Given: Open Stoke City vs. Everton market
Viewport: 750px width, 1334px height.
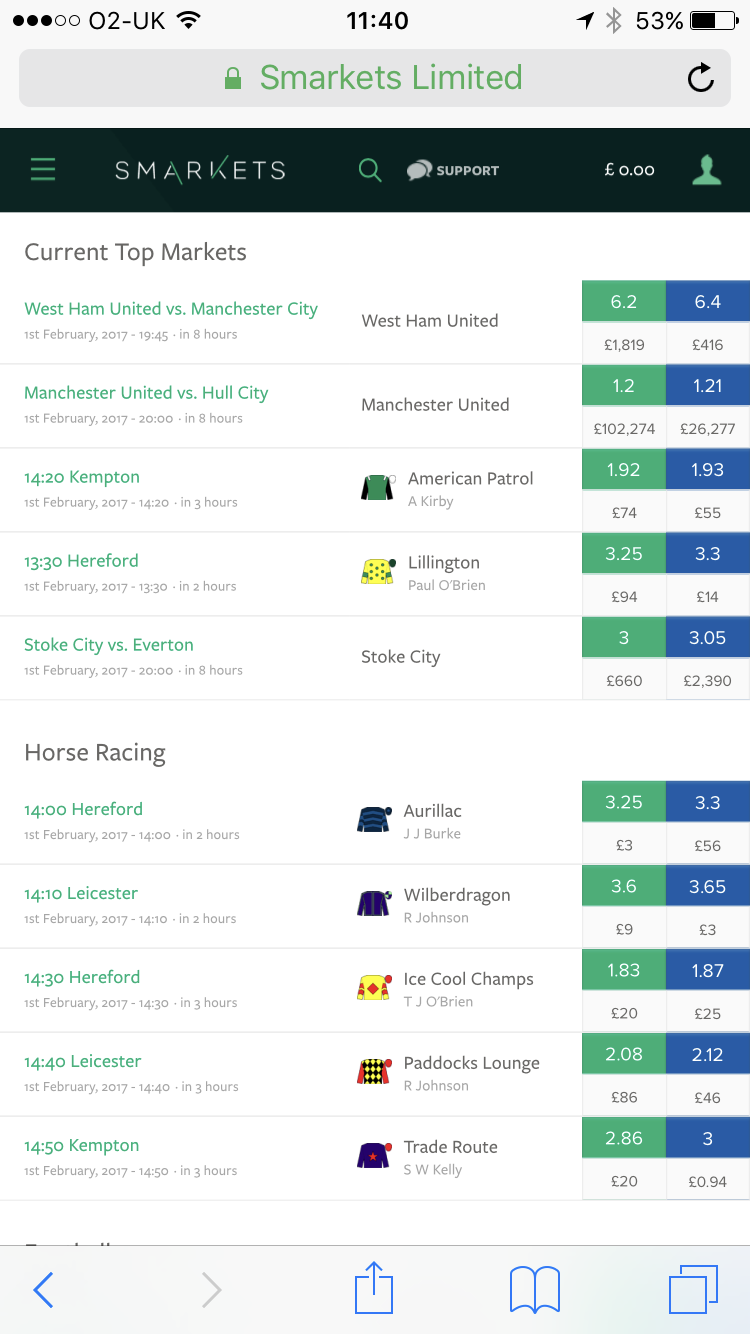Looking at the screenshot, I should point(109,645).
